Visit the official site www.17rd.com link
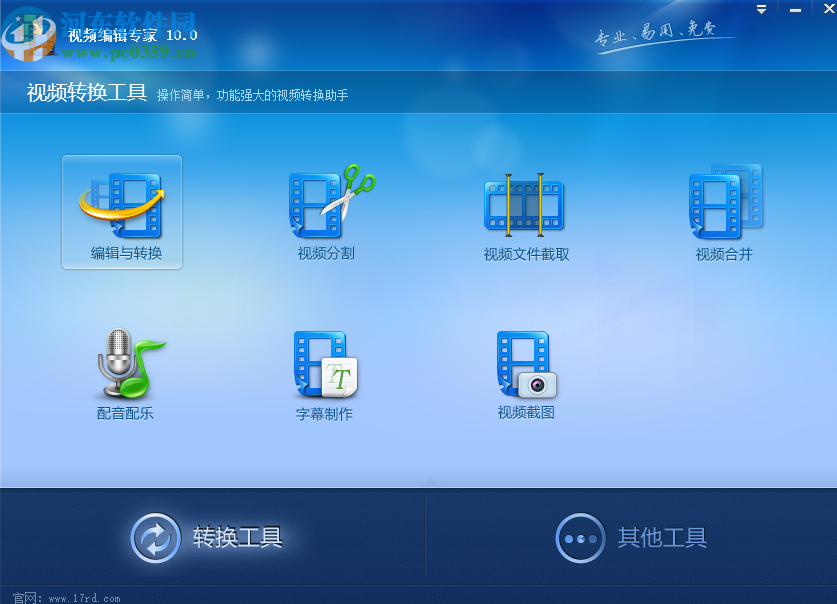 [84, 599]
